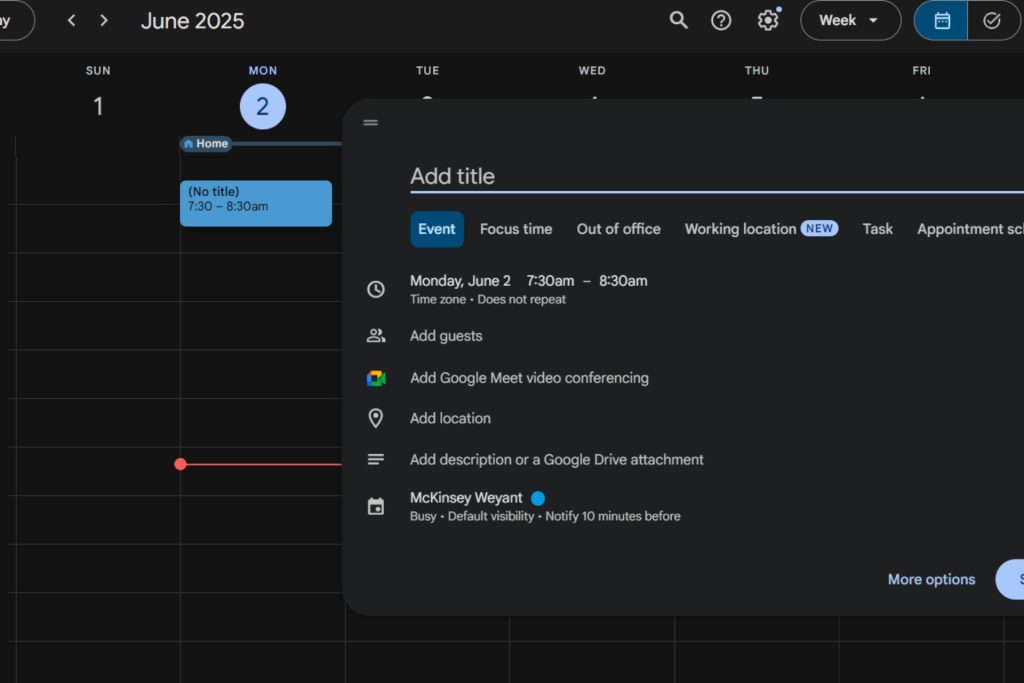Open Calendar search
This screenshot has width=1024, height=683.
pos(678,20)
